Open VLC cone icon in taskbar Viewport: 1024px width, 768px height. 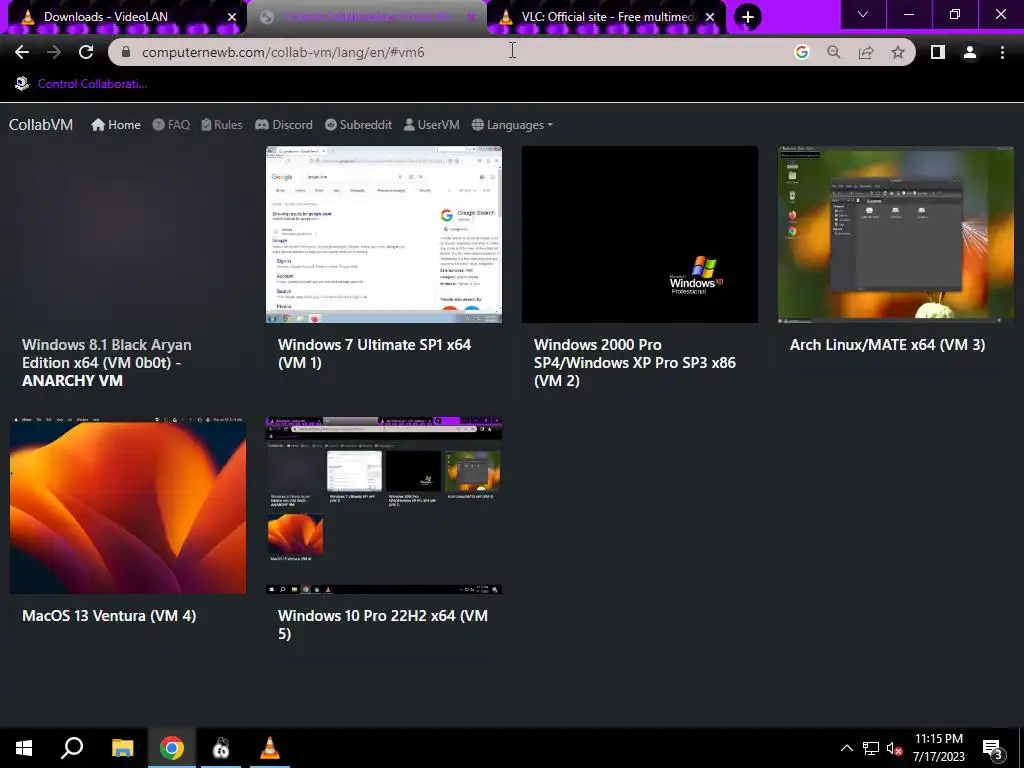(270, 748)
